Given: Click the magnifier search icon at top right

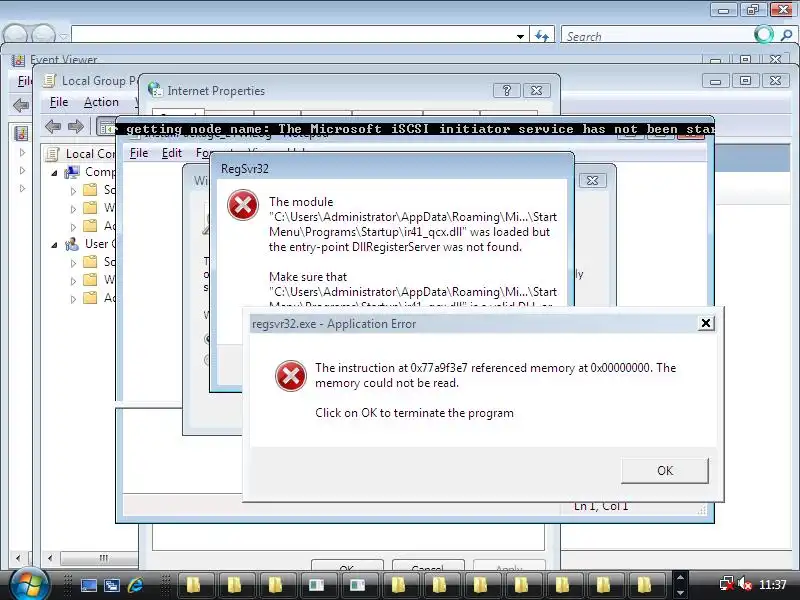Looking at the screenshot, I should (786, 35).
